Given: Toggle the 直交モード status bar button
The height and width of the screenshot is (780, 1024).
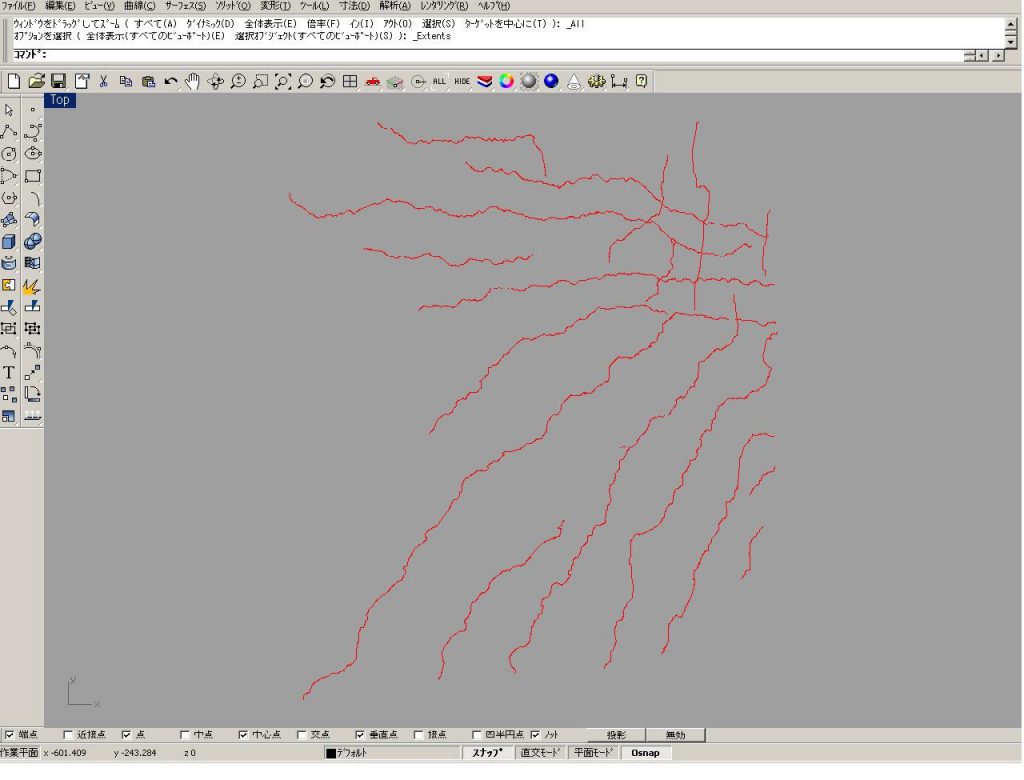Looking at the screenshot, I should point(541,753).
